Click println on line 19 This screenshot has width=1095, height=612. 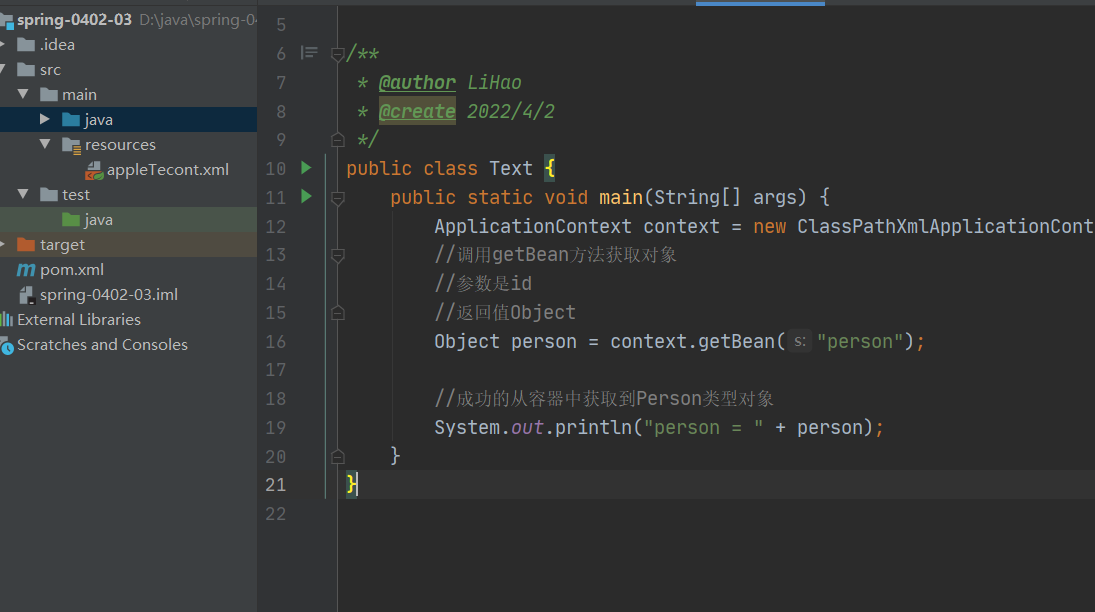tap(594, 428)
